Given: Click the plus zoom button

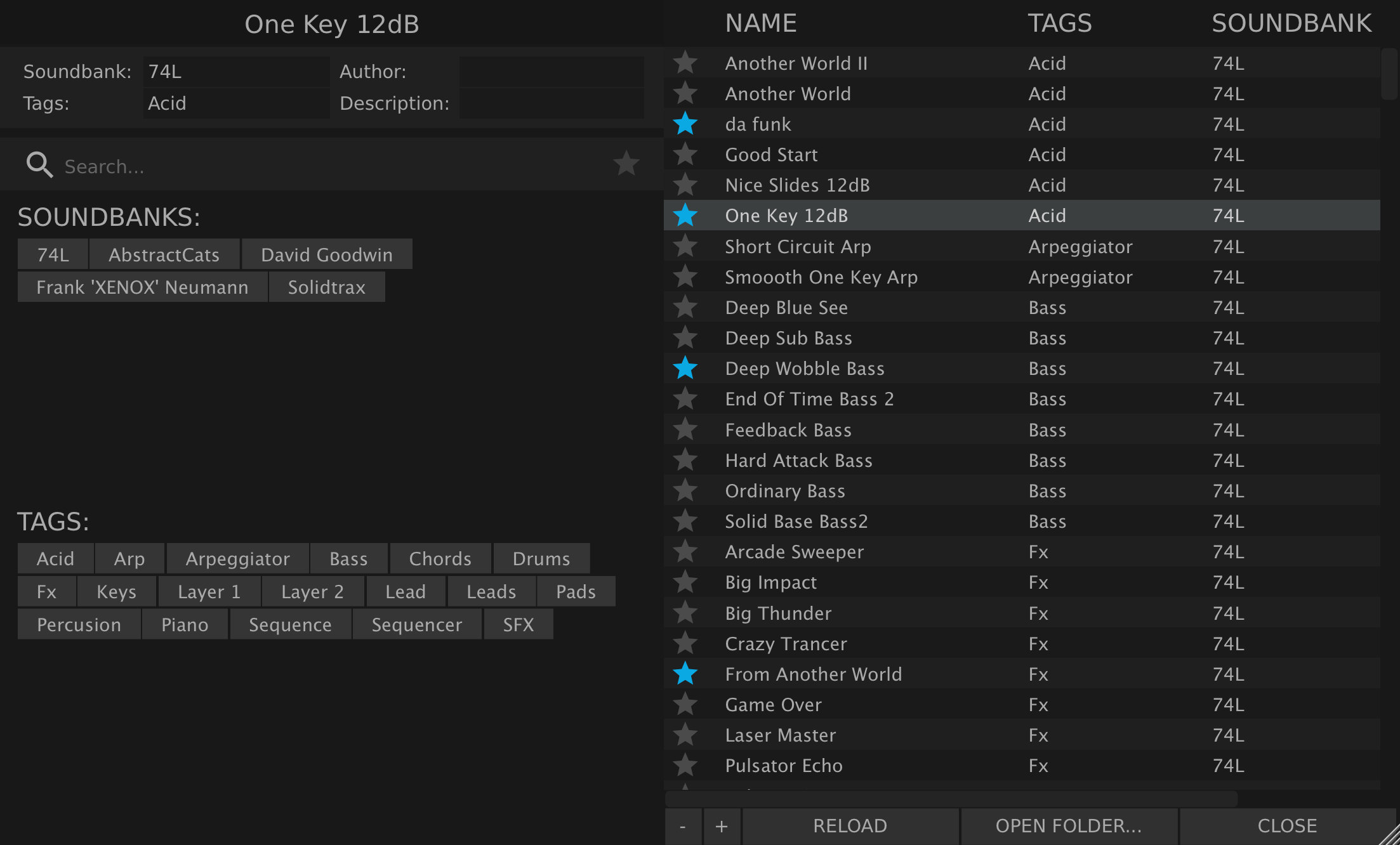Looking at the screenshot, I should tap(722, 826).
